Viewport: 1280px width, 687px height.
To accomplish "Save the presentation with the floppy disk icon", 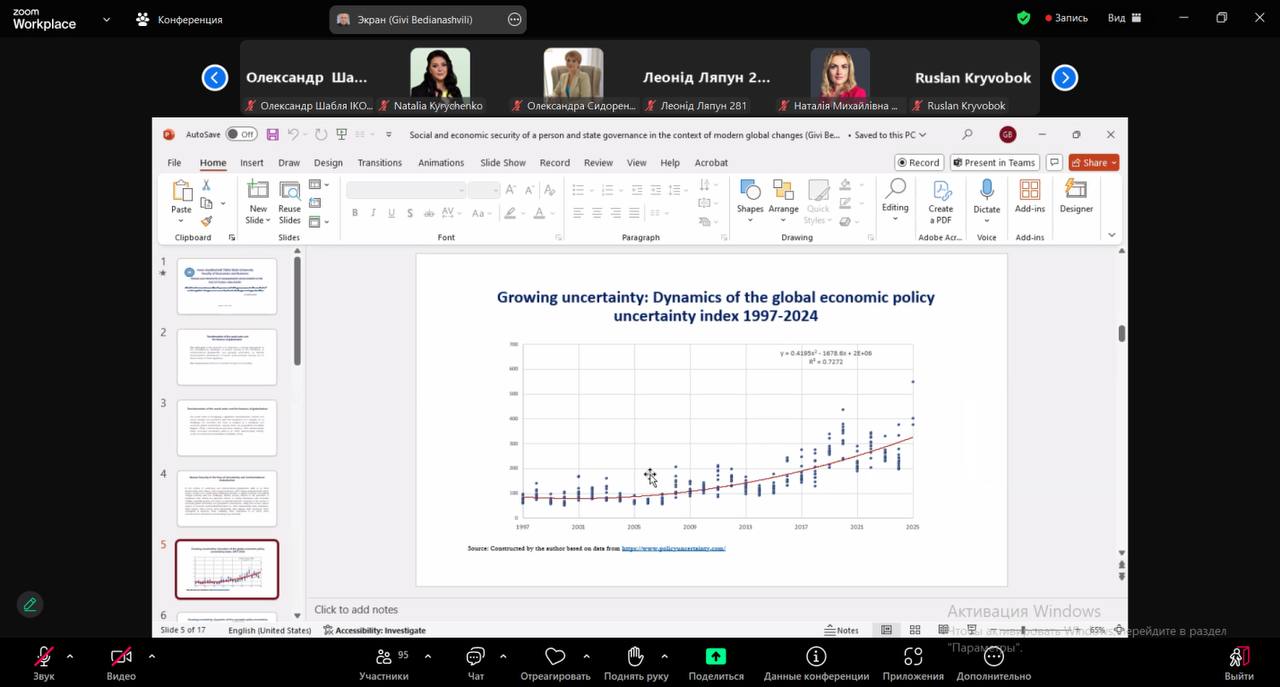I will click(x=272, y=134).
